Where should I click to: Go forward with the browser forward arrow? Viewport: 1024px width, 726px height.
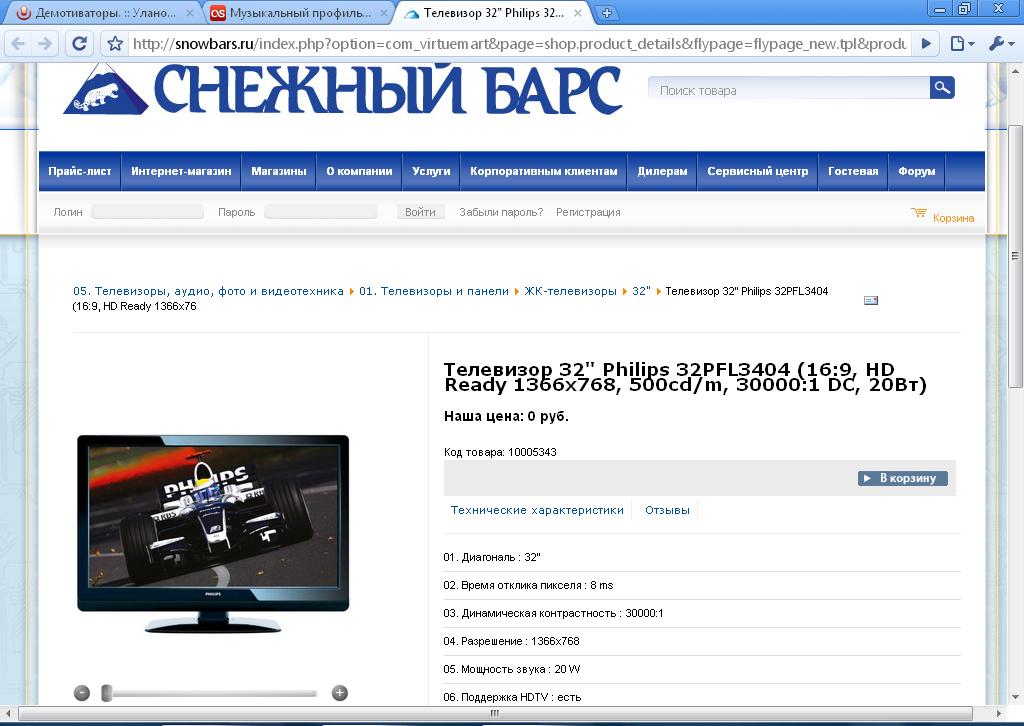click(45, 44)
